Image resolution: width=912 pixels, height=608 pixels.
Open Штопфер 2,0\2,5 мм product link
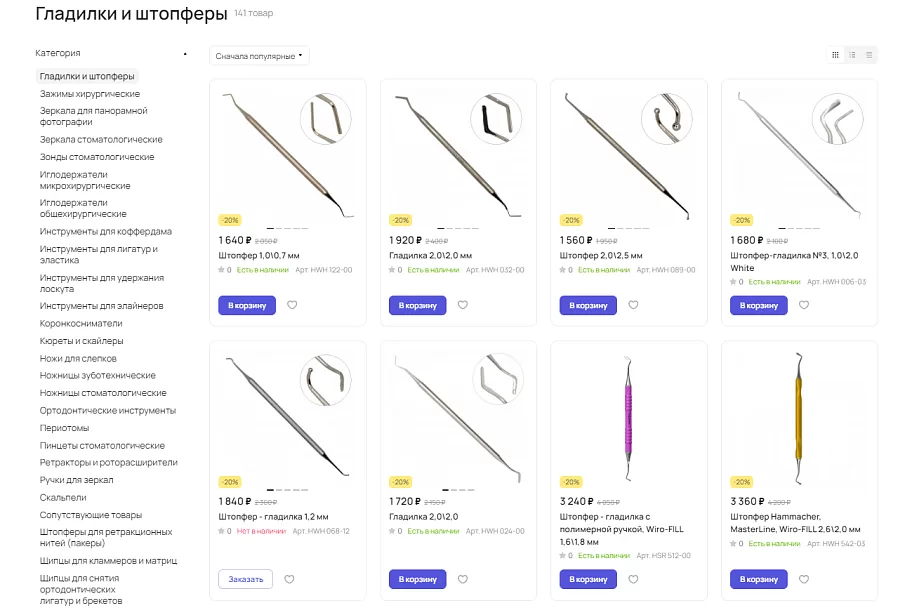[x=601, y=255]
